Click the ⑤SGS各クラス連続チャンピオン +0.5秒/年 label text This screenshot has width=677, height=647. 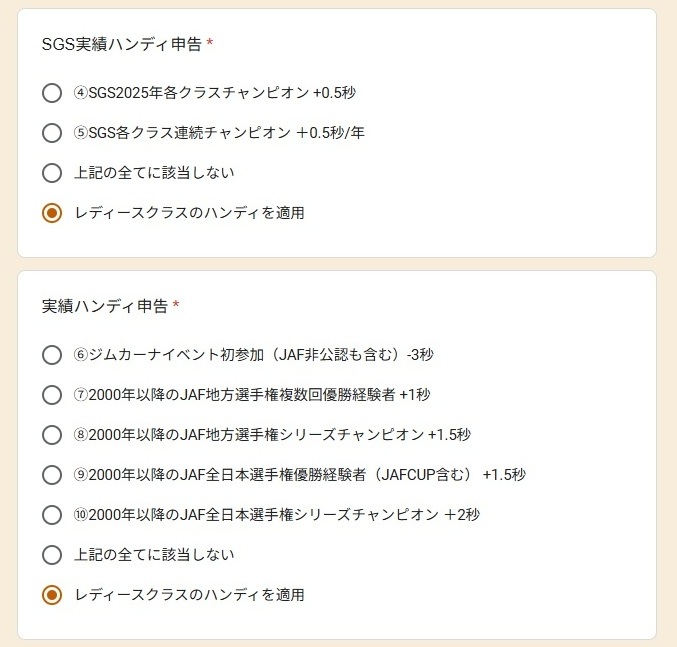(x=219, y=133)
